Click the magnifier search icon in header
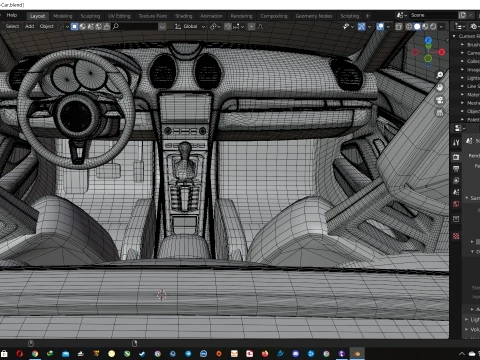The height and width of the screenshot is (360, 480). (115, 26)
